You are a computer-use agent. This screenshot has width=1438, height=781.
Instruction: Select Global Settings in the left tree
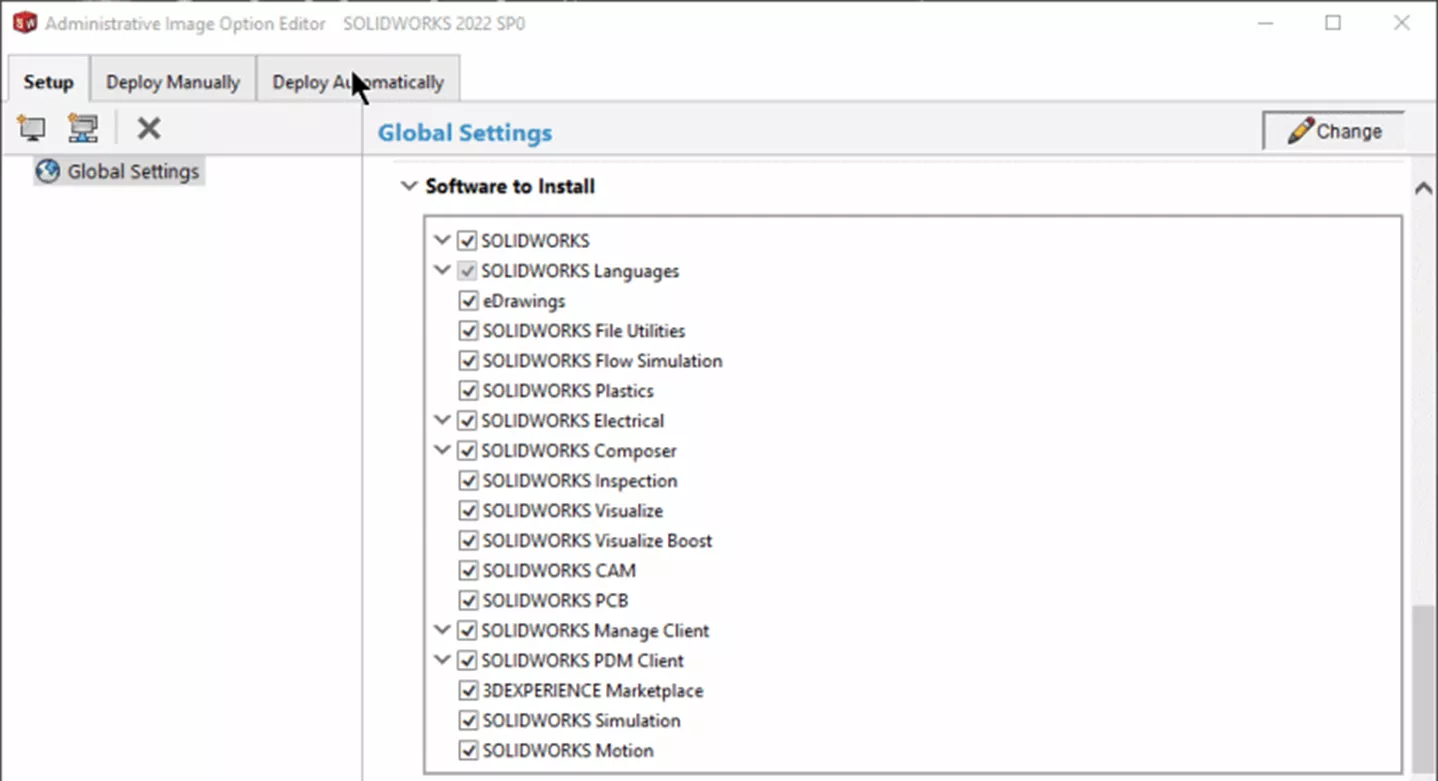pyautogui.click(x=119, y=171)
